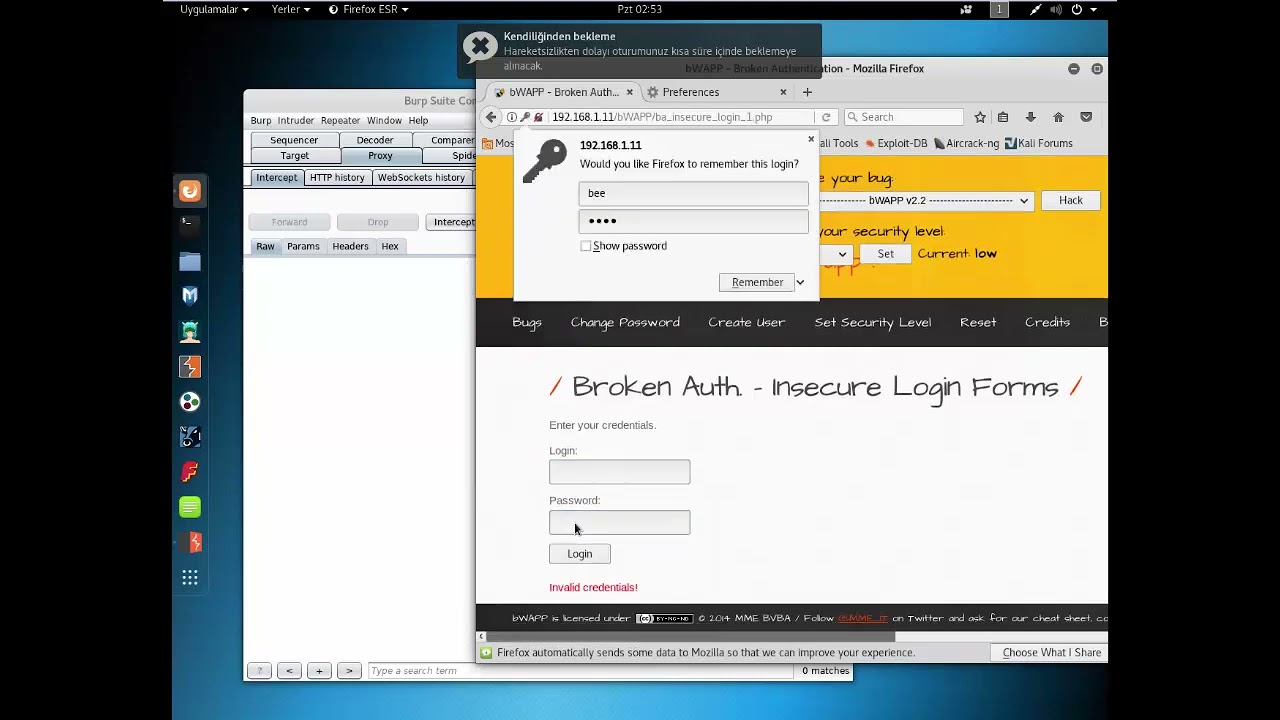Launch Maltego from the dock
The width and height of the screenshot is (1280, 720).
(190, 401)
